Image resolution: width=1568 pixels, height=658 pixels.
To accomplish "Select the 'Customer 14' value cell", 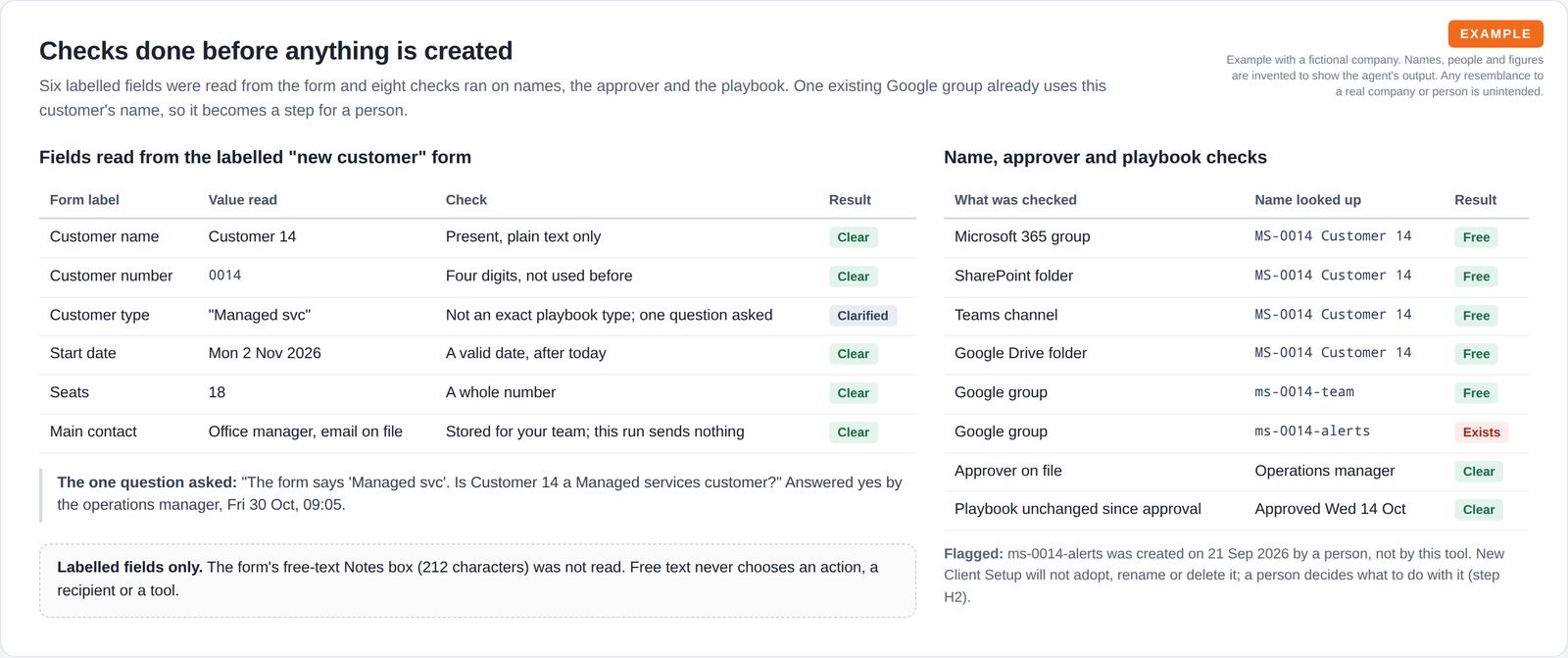I will [x=252, y=236].
